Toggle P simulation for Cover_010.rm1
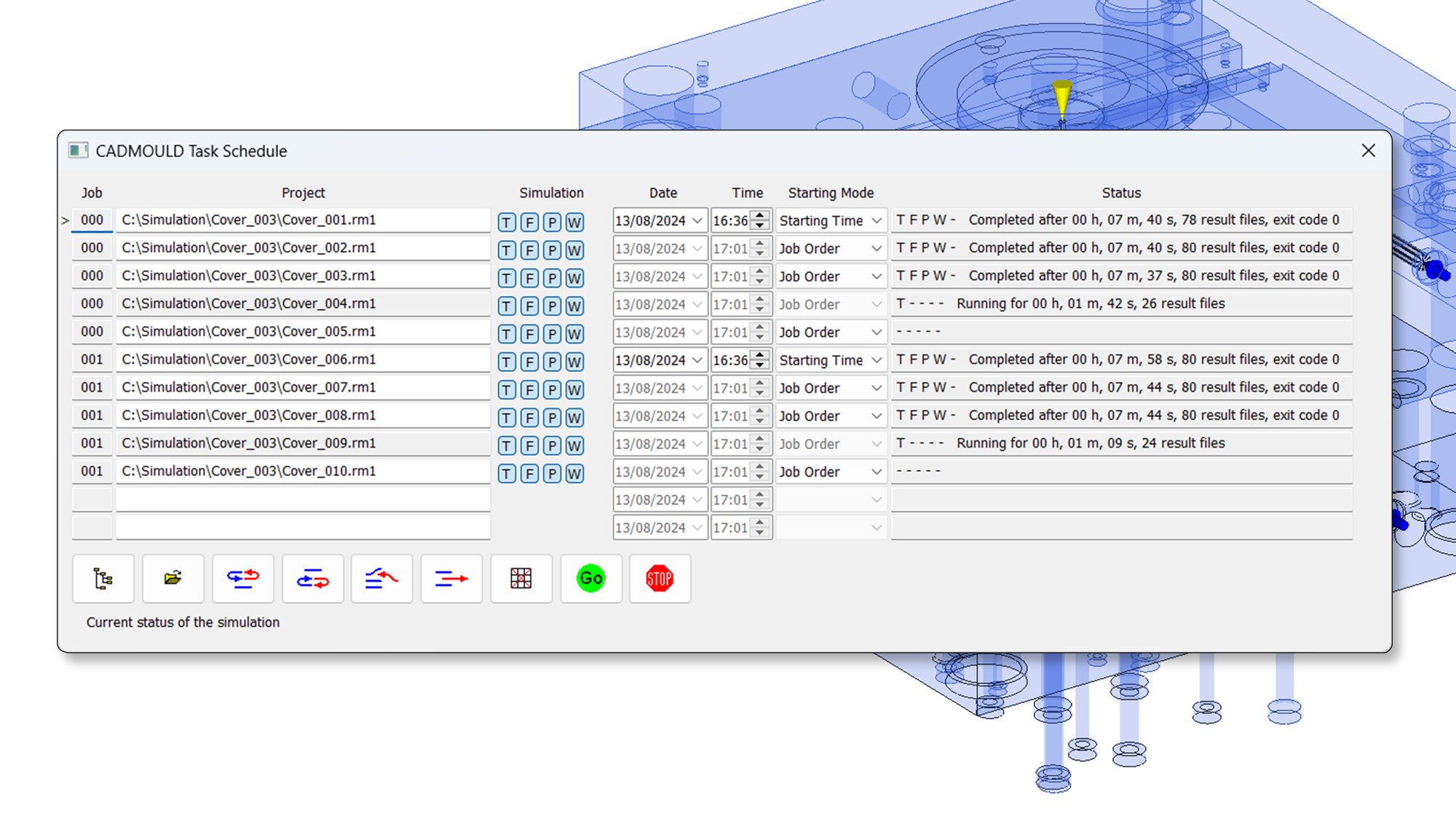Image resolution: width=1456 pixels, height=818 pixels. 552,474
